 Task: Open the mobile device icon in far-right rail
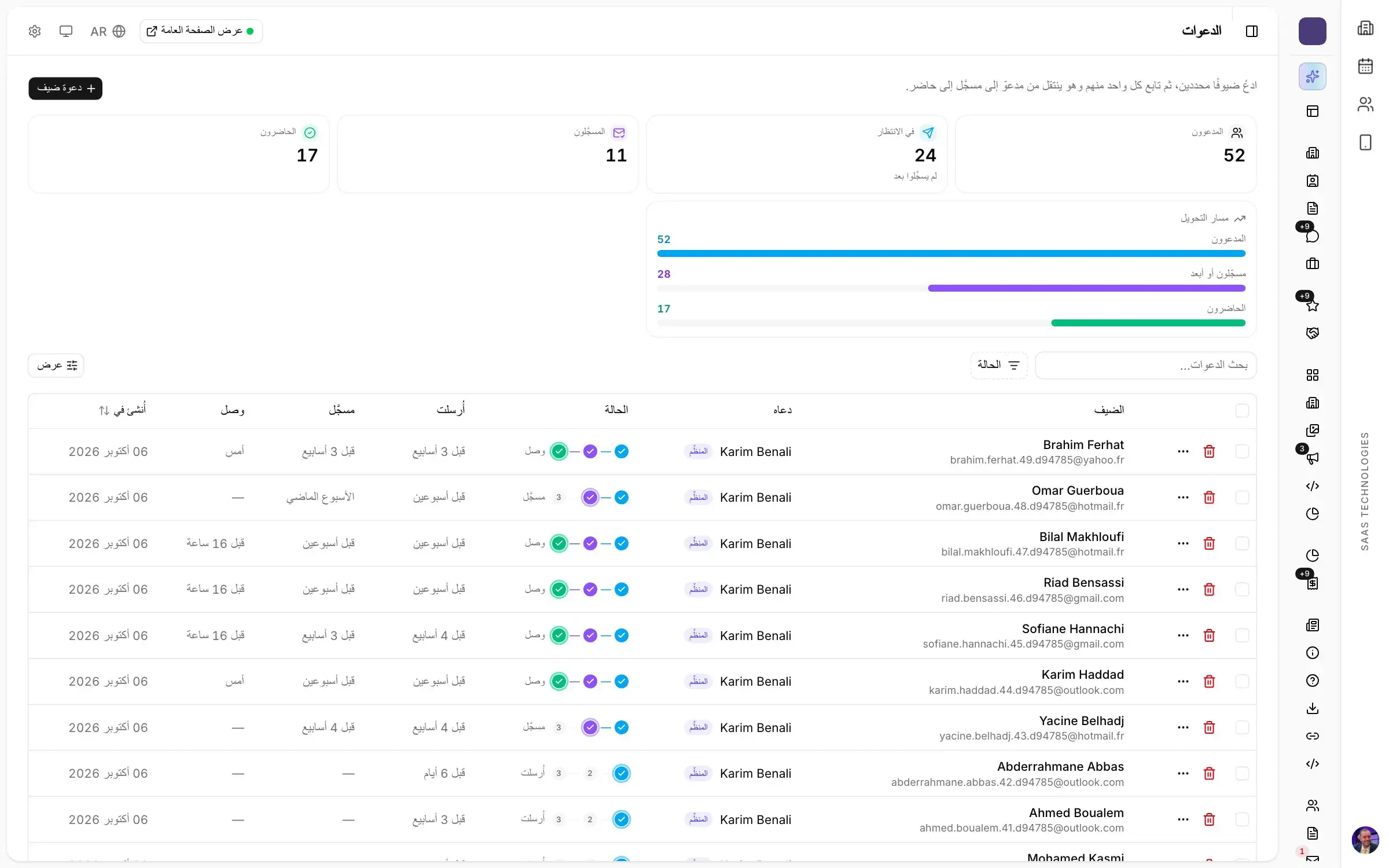point(1365,142)
